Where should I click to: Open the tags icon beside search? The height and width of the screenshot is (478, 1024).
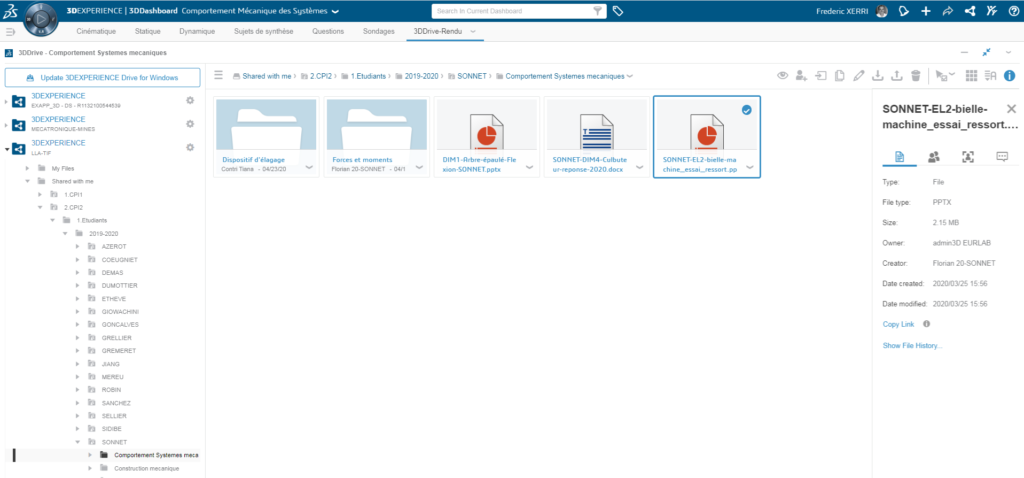click(x=618, y=11)
